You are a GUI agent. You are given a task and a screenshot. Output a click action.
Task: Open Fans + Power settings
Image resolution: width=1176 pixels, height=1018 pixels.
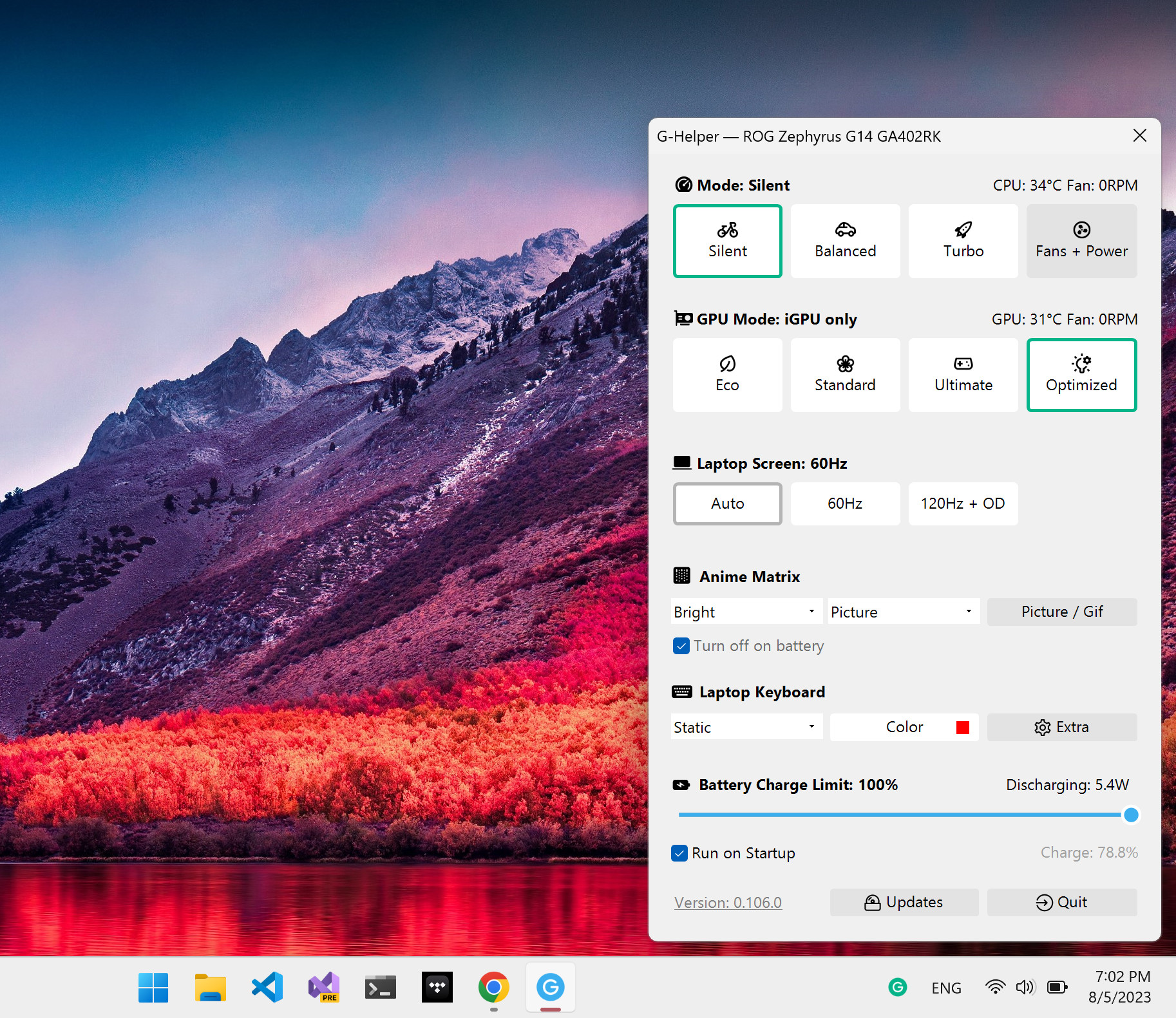coord(1081,241)
